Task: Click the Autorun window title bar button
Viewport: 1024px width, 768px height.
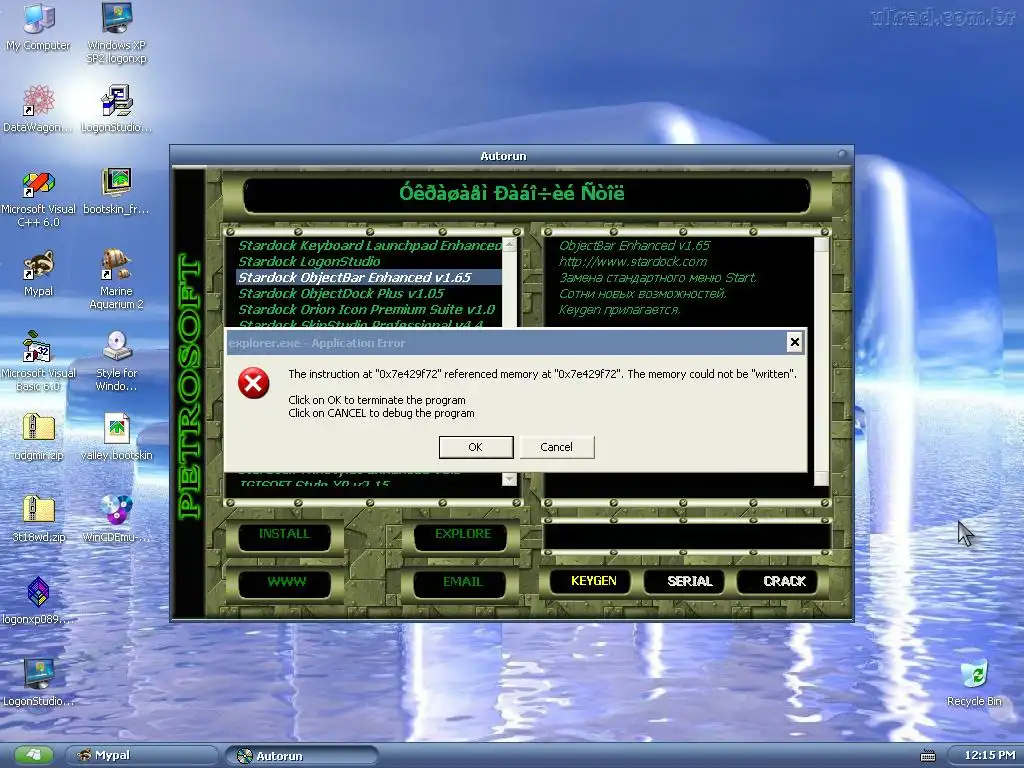Action: [842, 155]
